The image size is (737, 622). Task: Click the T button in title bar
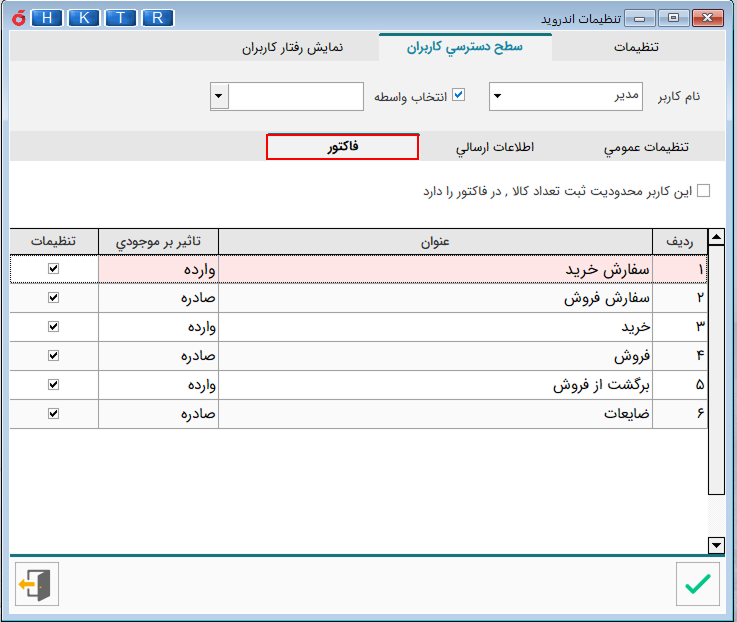[x=121, y=18]
